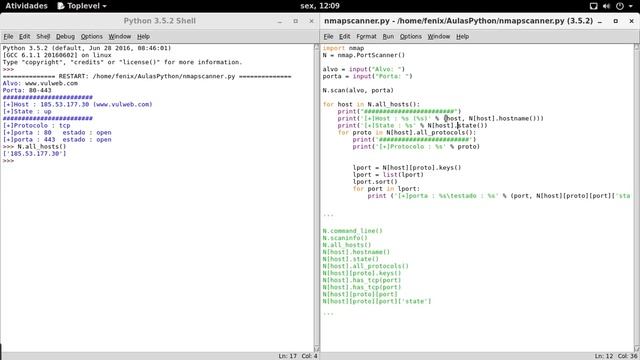Screen dimensions: 640x360
Task: Click 'for host in N.all_hosts():' line
Action: pyautogui.click(x=371, y=104)
